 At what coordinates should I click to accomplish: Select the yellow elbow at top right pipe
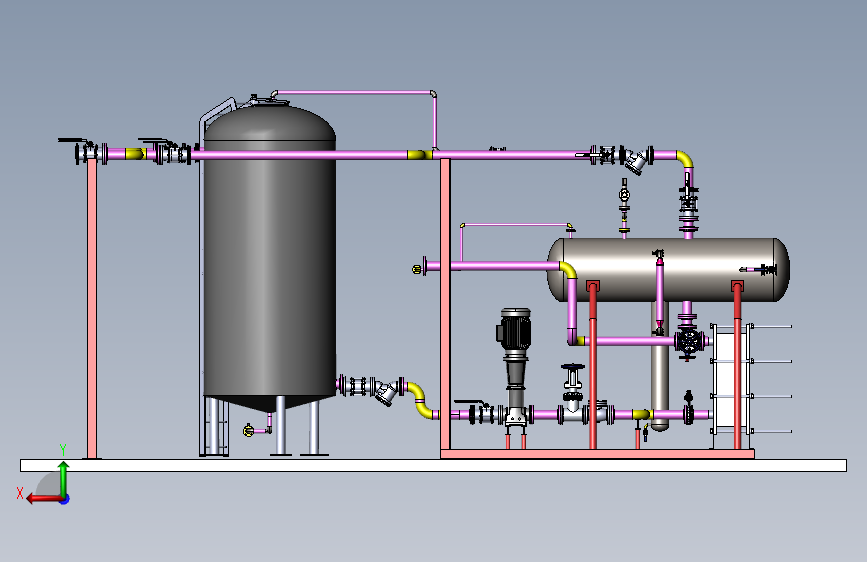[x=685, y=159]
